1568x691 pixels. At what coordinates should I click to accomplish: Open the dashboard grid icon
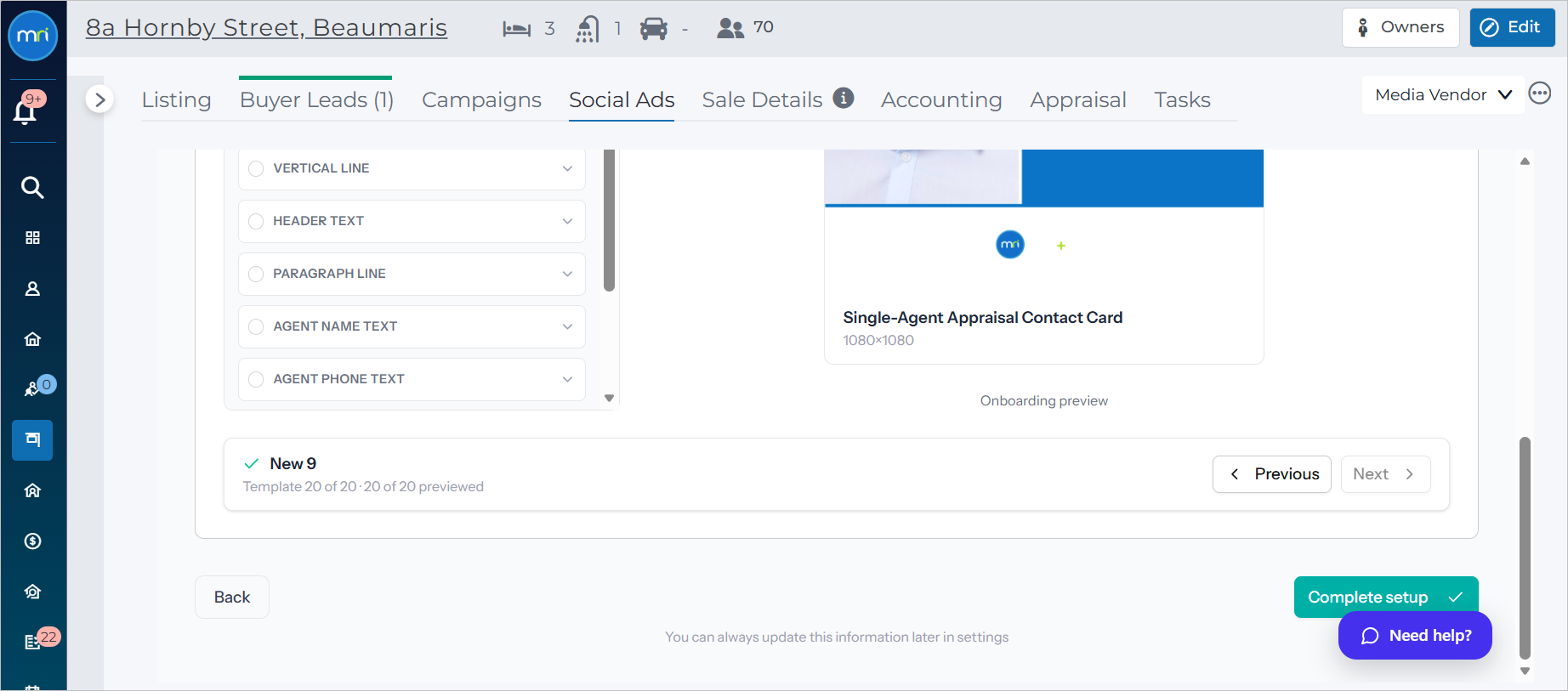[x=32, y=238]
